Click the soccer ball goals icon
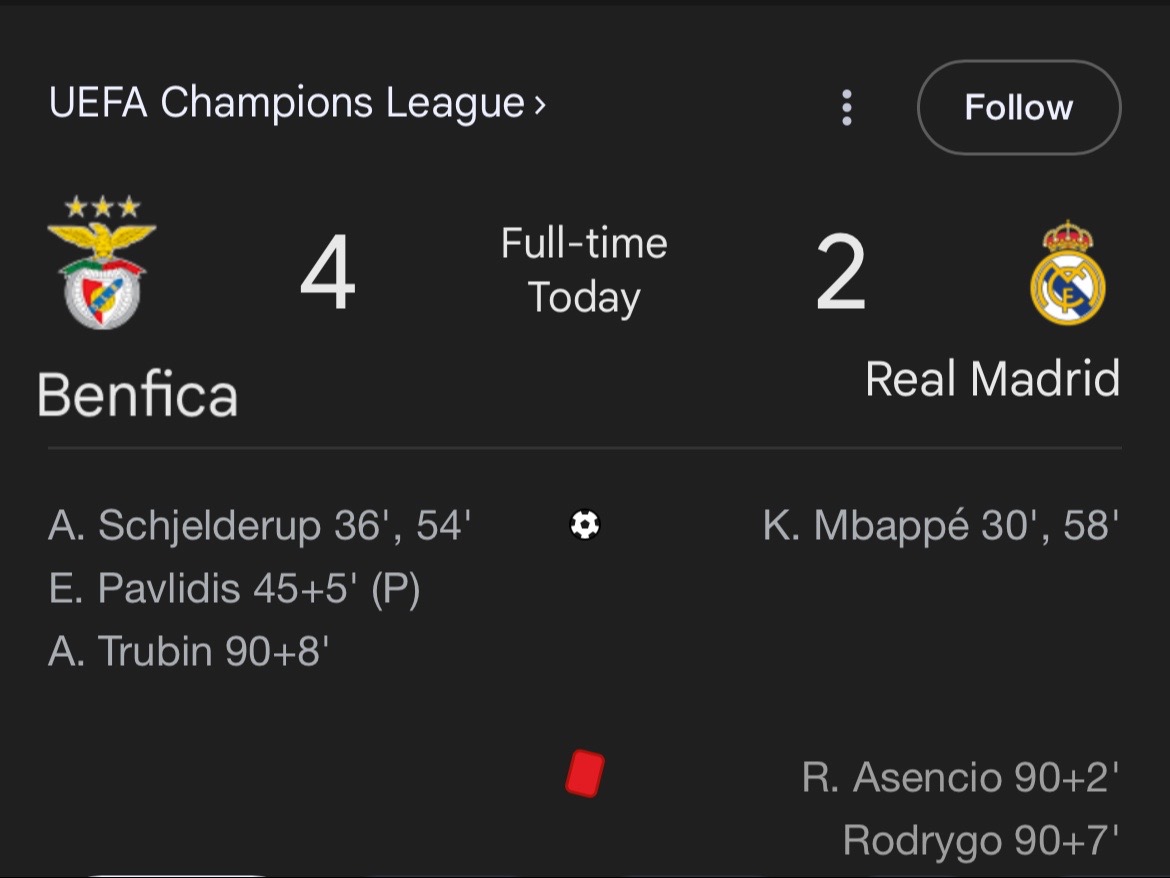 tap(585, 524)
